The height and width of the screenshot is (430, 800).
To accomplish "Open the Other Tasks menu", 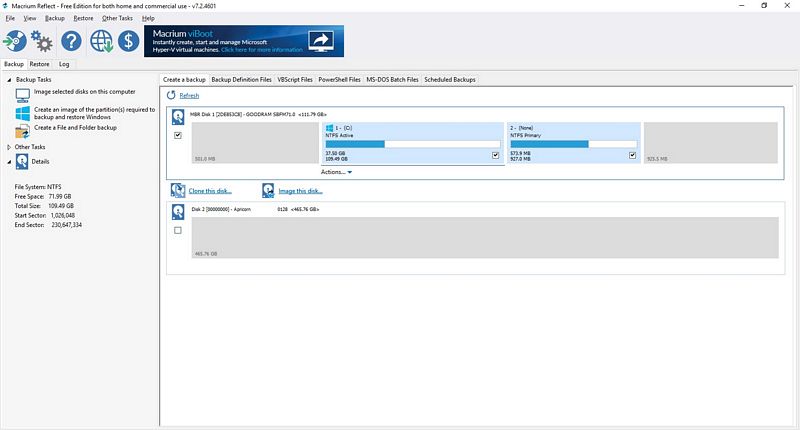I will pos(117,18).
